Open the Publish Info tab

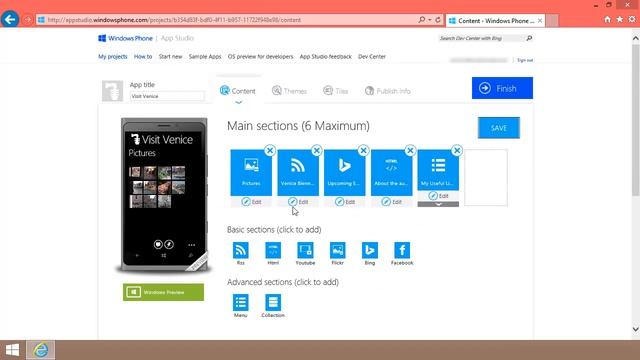click(387, 91)
